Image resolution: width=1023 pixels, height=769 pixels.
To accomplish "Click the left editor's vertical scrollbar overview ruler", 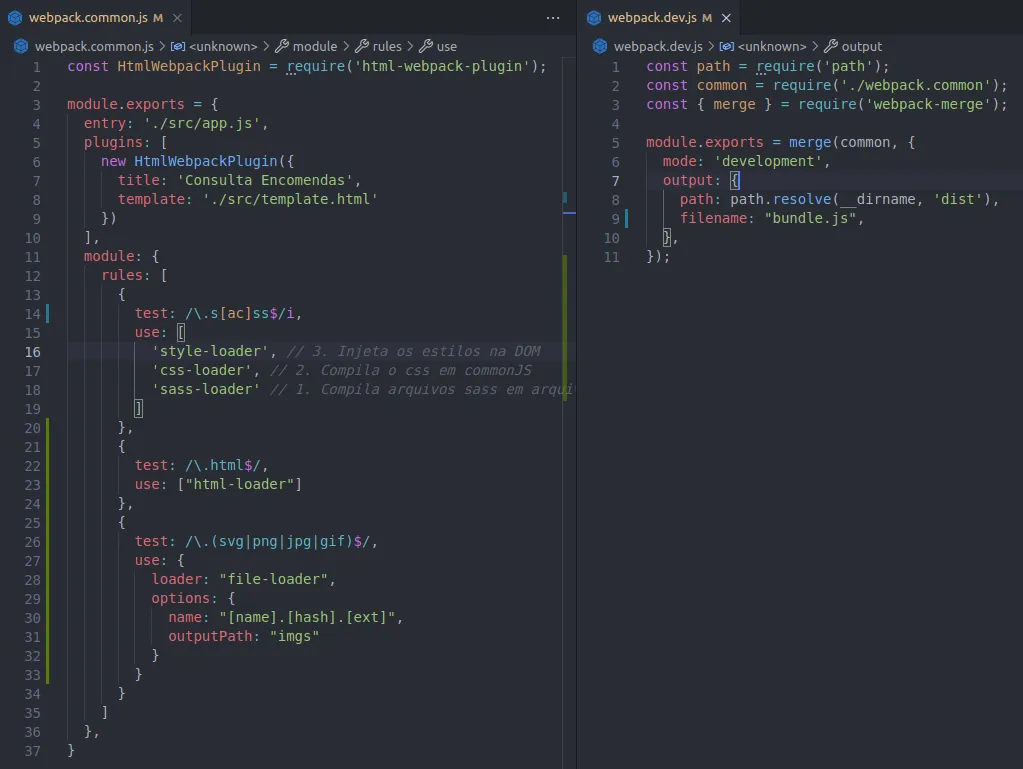I will pos(568,413).
